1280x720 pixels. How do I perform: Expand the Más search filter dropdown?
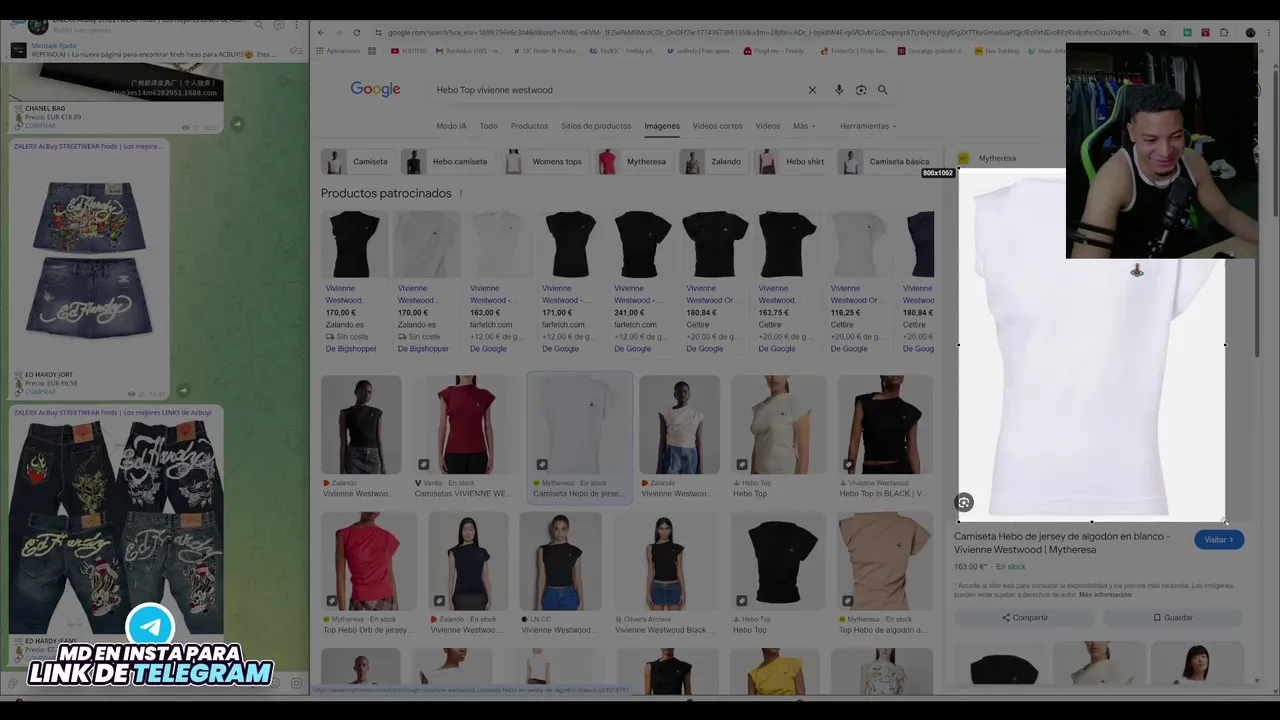804,126
